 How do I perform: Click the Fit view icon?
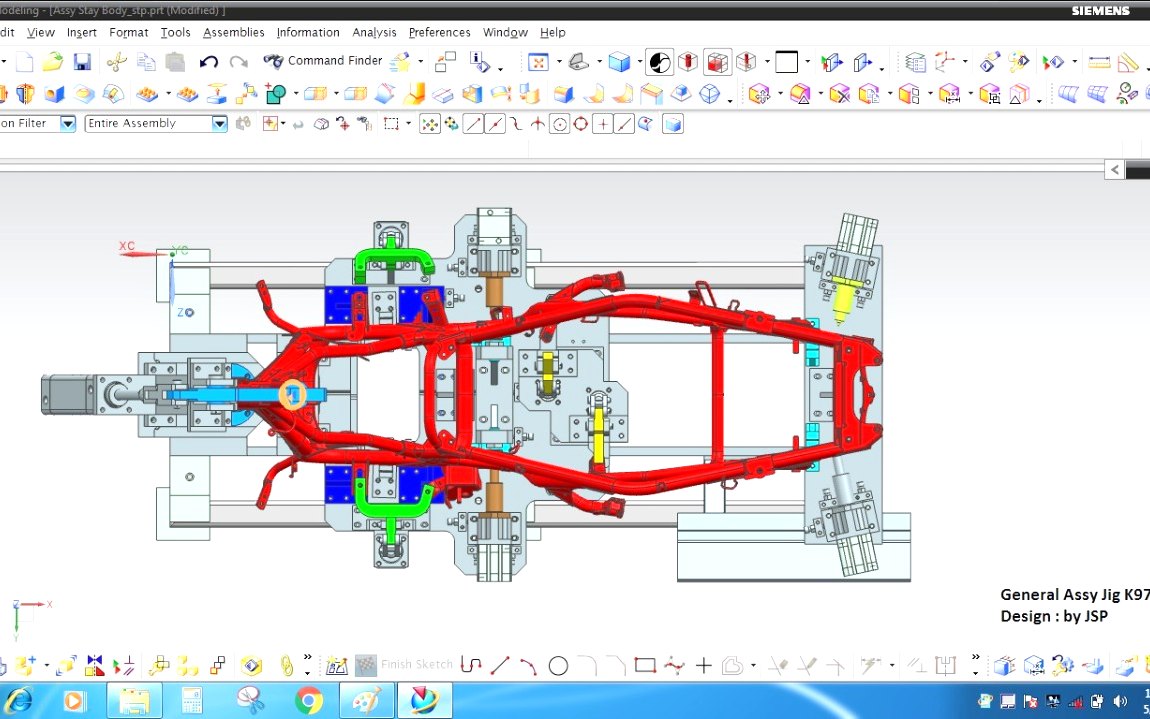(538, 62)
